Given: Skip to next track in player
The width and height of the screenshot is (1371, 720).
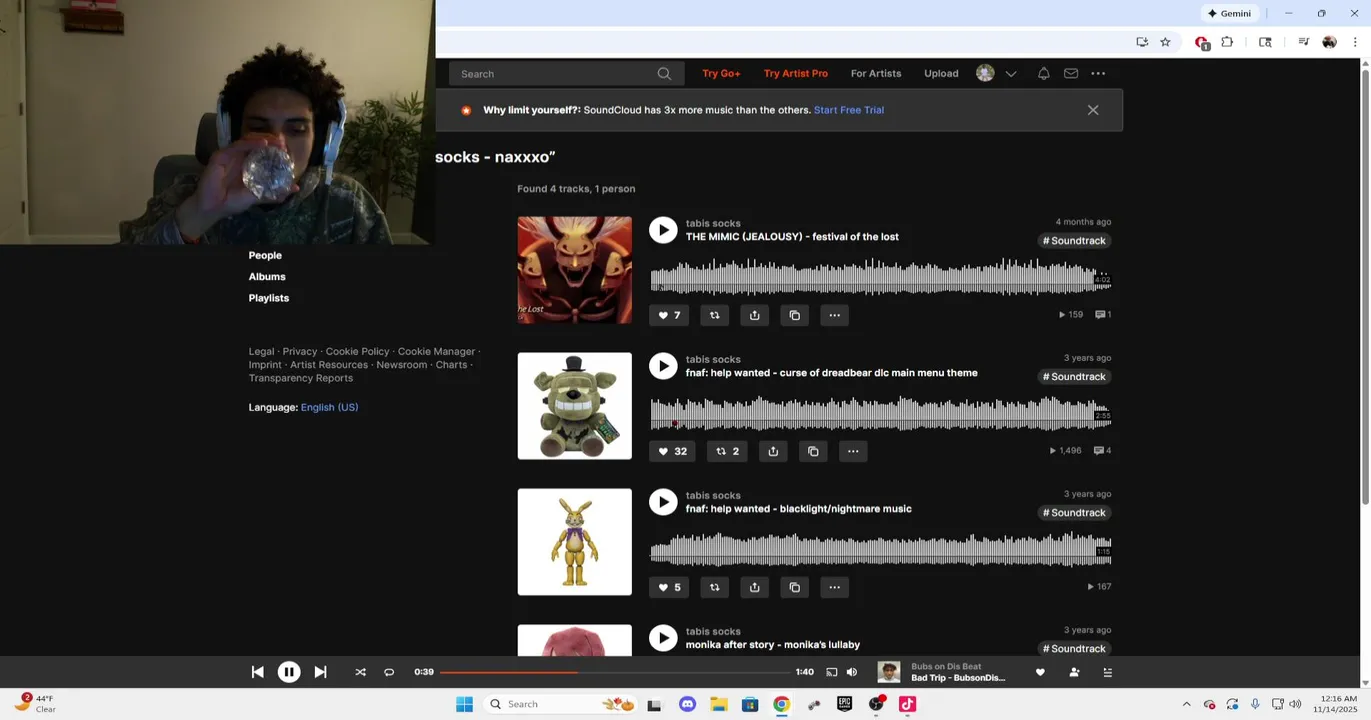Looking at the screenshot, I should 320,673.
